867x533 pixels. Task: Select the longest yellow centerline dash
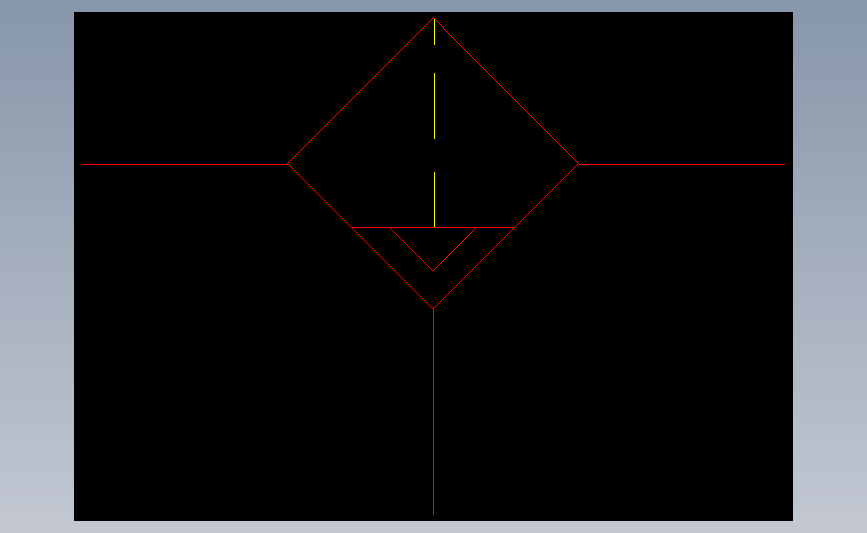tap(435, 106)
